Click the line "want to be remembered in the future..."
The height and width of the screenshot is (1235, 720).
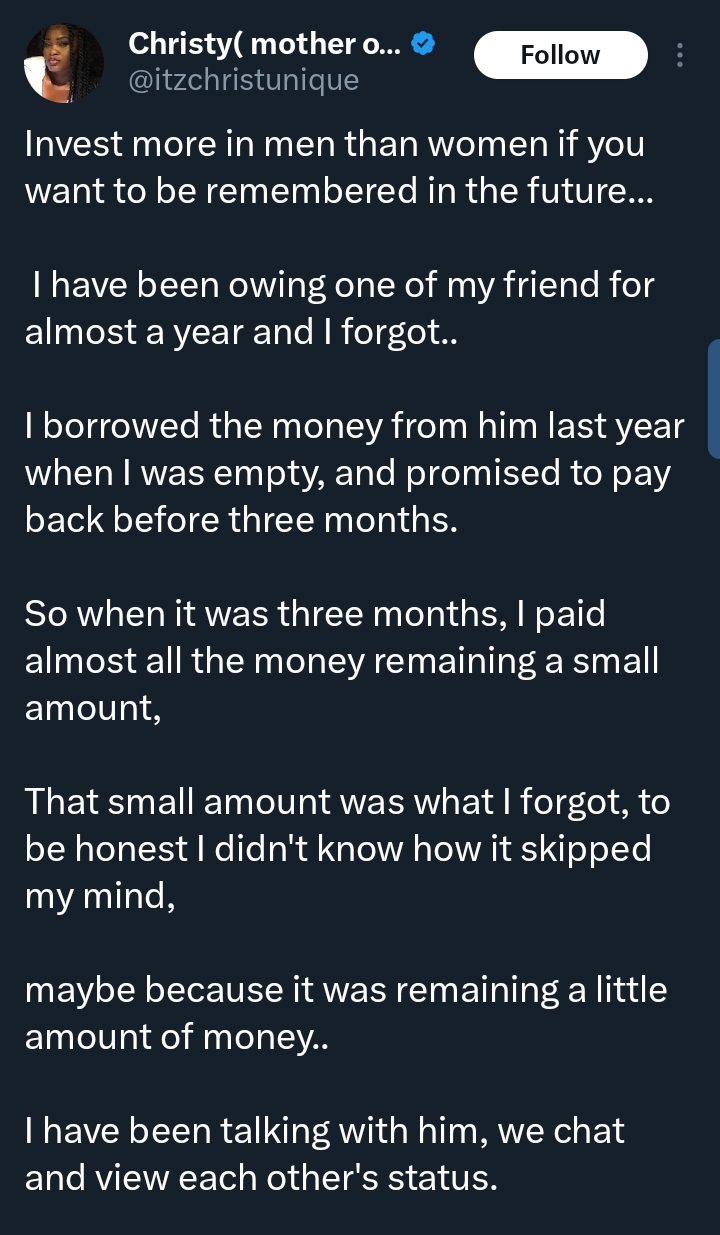[x=338, y=190]
